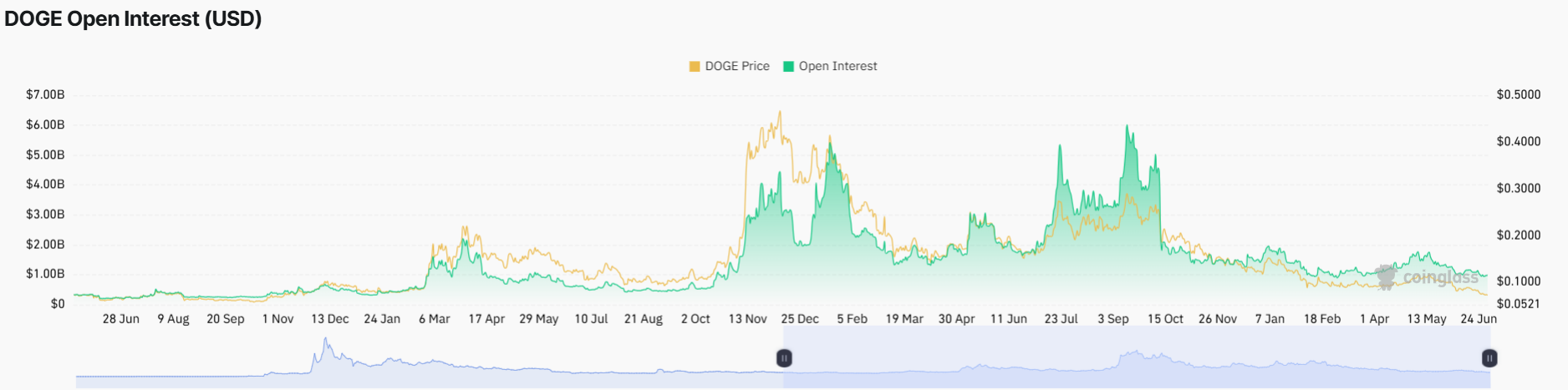Click the selected range in the overview timeline
The image size is (1568, 390).
pos(1137,357)
